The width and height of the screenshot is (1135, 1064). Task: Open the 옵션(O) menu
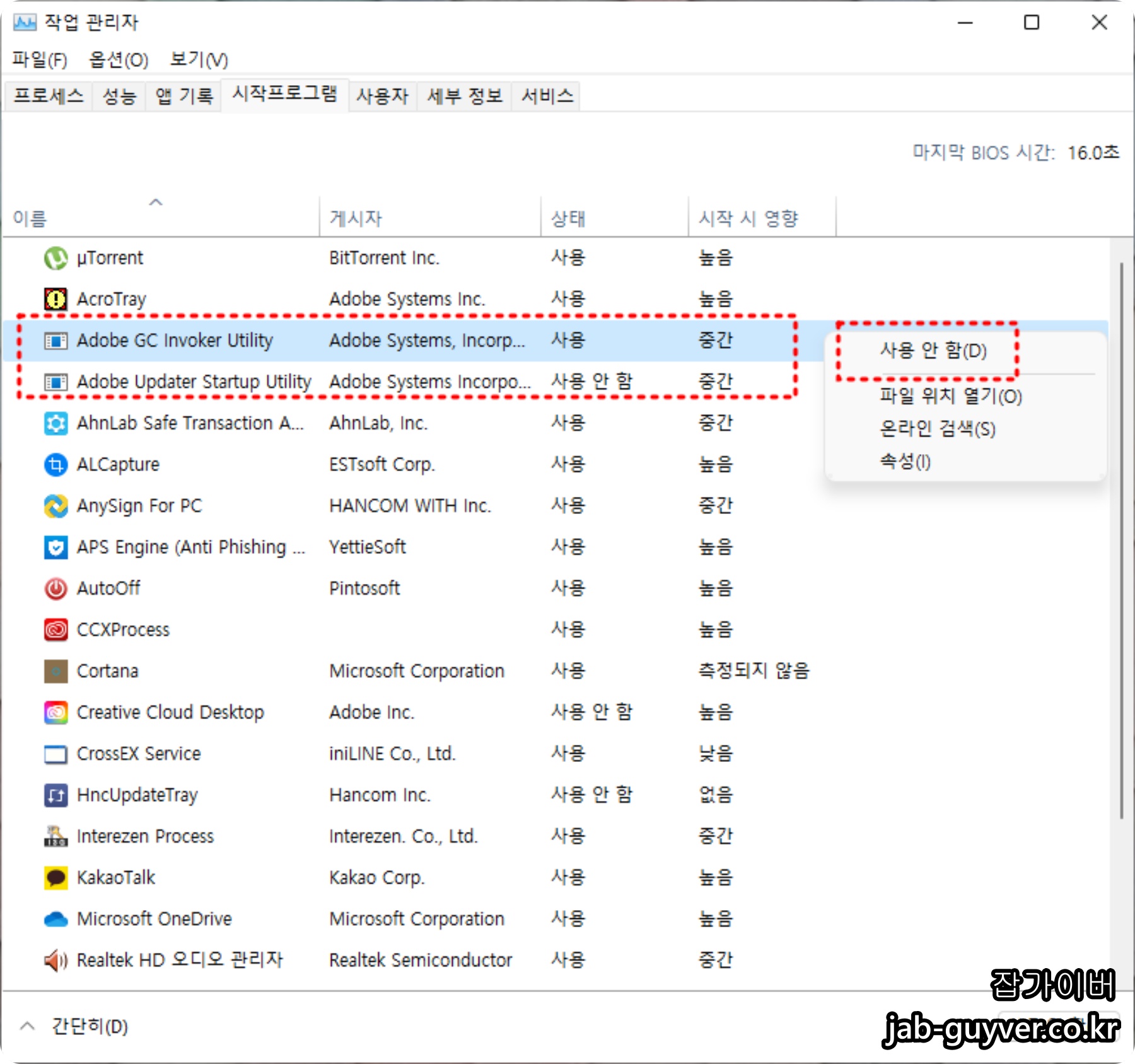click(x=119, y=60)
